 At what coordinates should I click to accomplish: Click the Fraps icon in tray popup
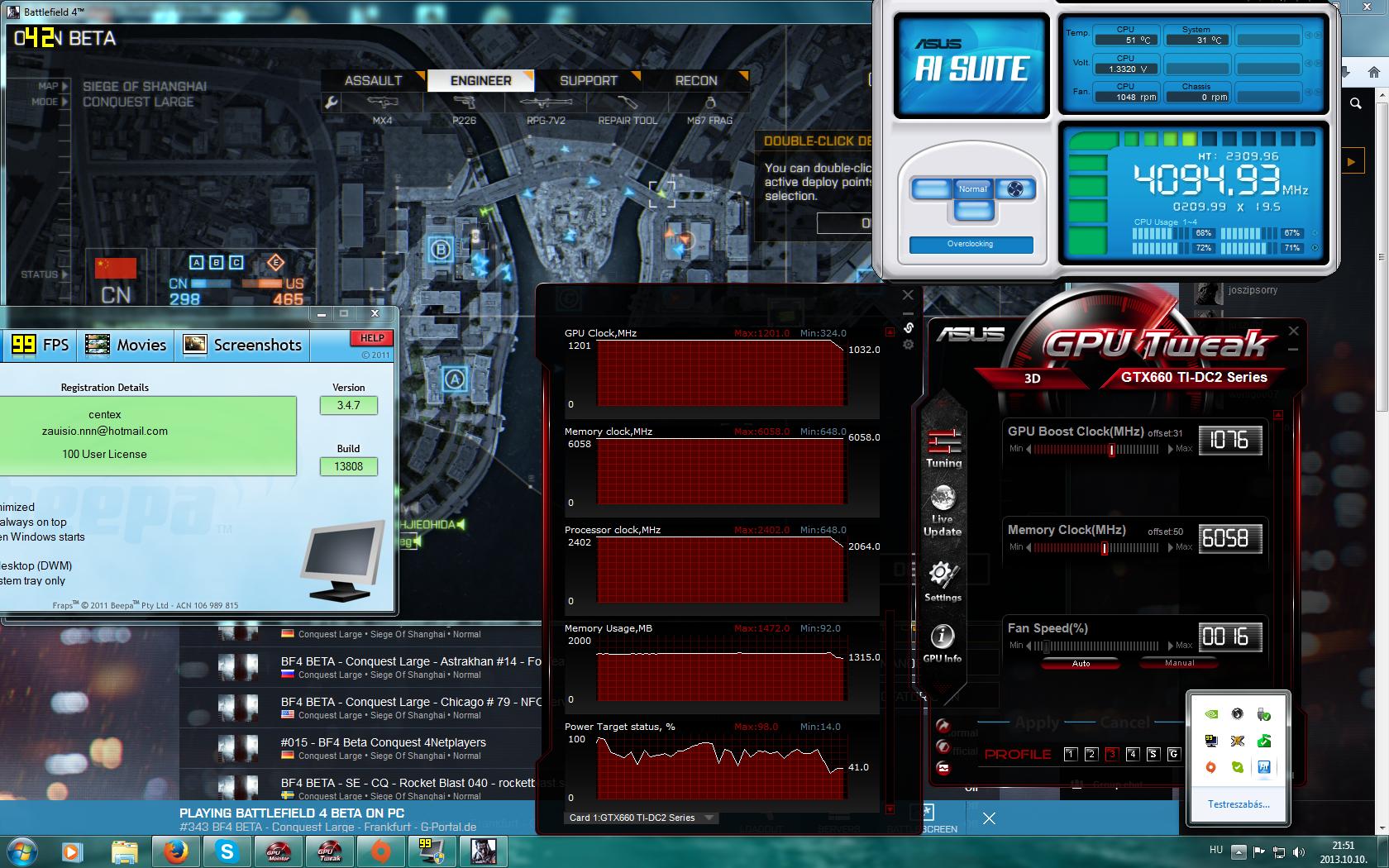1210,741
